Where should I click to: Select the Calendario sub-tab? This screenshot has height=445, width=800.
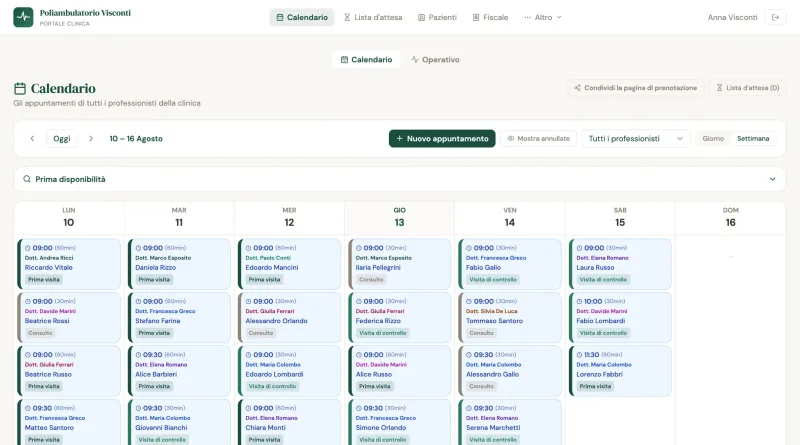pos(366,60)
